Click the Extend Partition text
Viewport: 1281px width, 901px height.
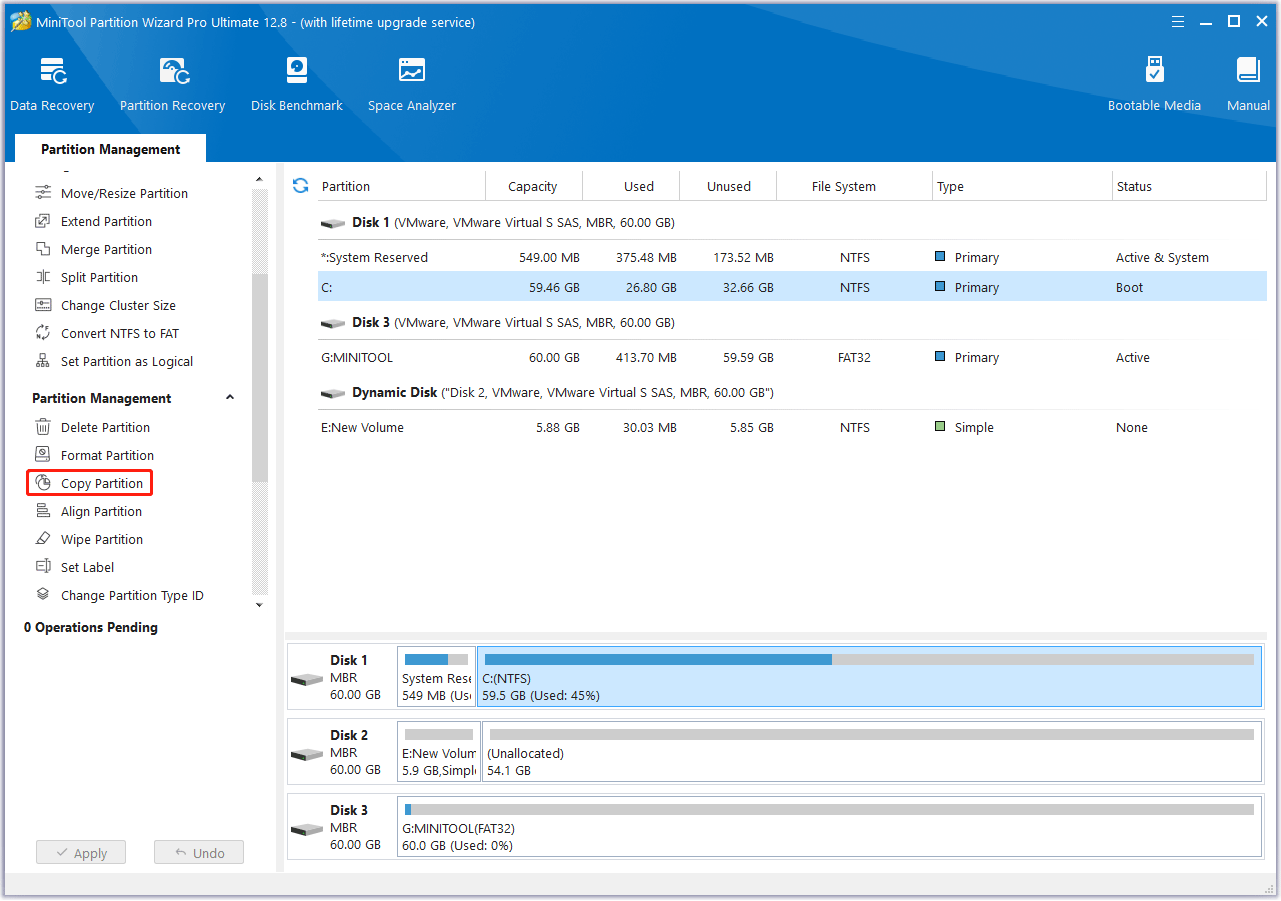107,221
